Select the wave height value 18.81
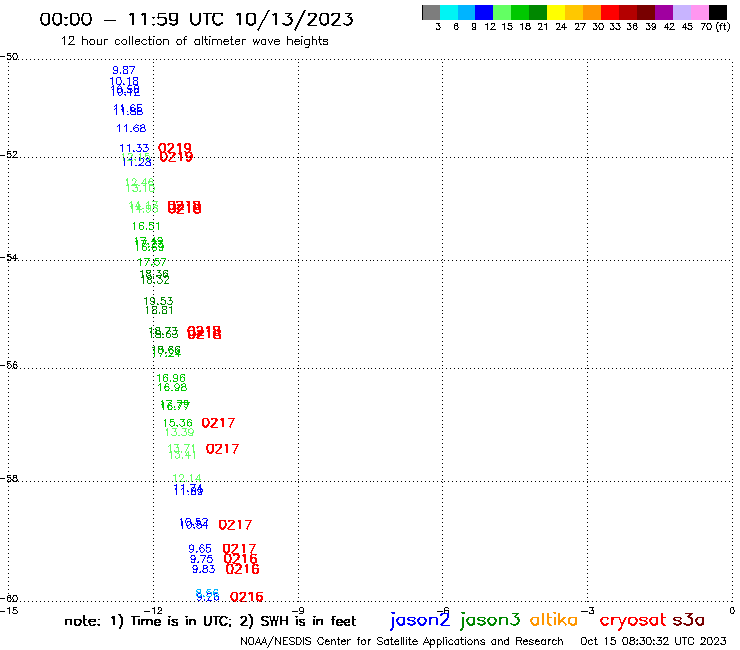Viewport: 740px width, 650px height. pyautogui.click(x=159, y=311)
